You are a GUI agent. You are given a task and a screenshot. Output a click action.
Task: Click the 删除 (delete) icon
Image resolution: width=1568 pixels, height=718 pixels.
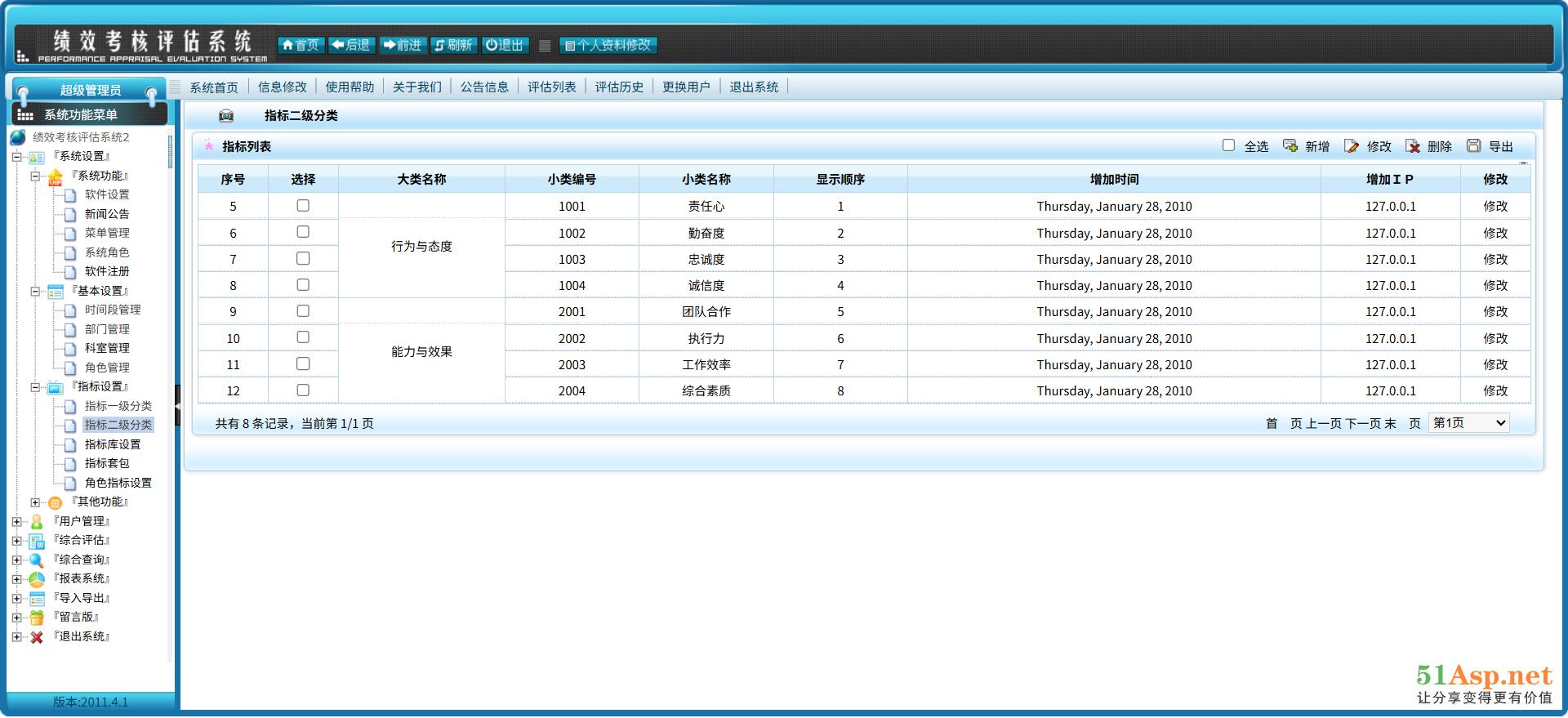pyautogui.click(x=1413, y=146)
